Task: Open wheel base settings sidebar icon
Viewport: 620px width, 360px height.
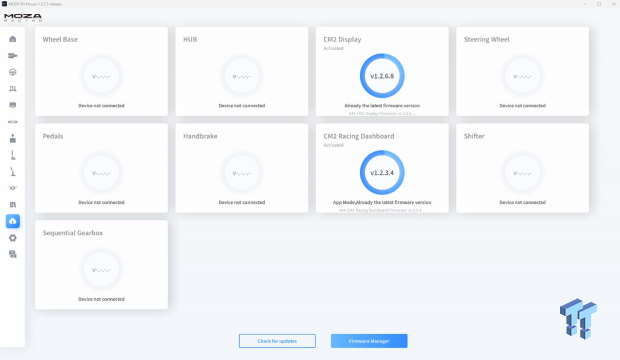Action: coord(13,55)
